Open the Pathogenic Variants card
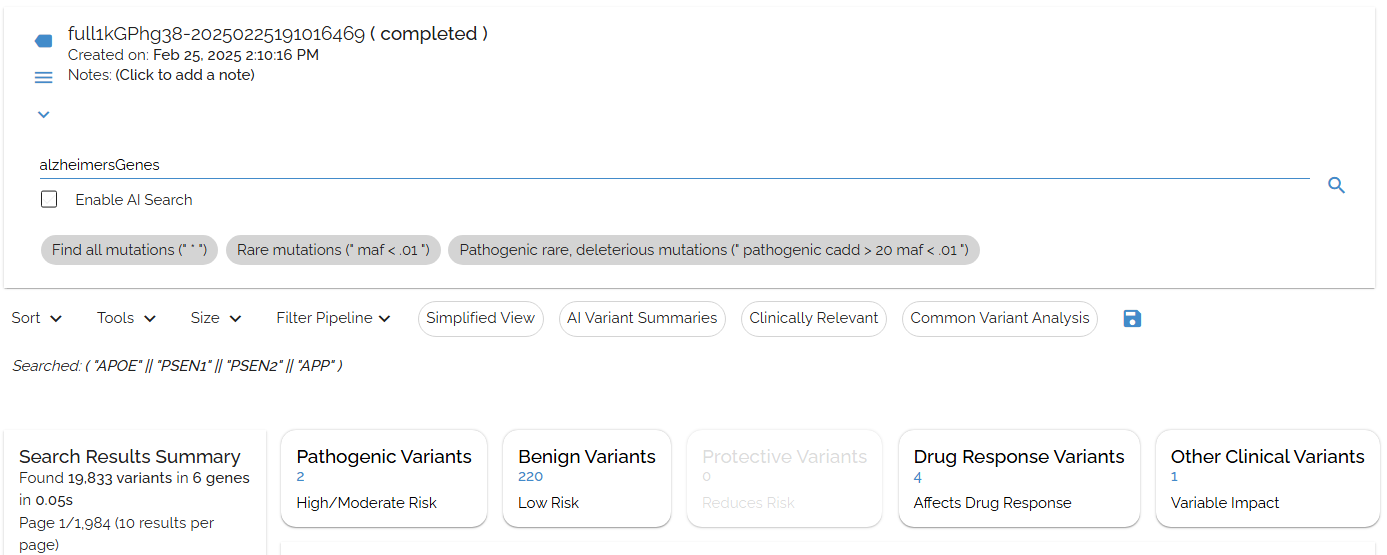This screenshot has height=555, width=1387. point(384,478)
